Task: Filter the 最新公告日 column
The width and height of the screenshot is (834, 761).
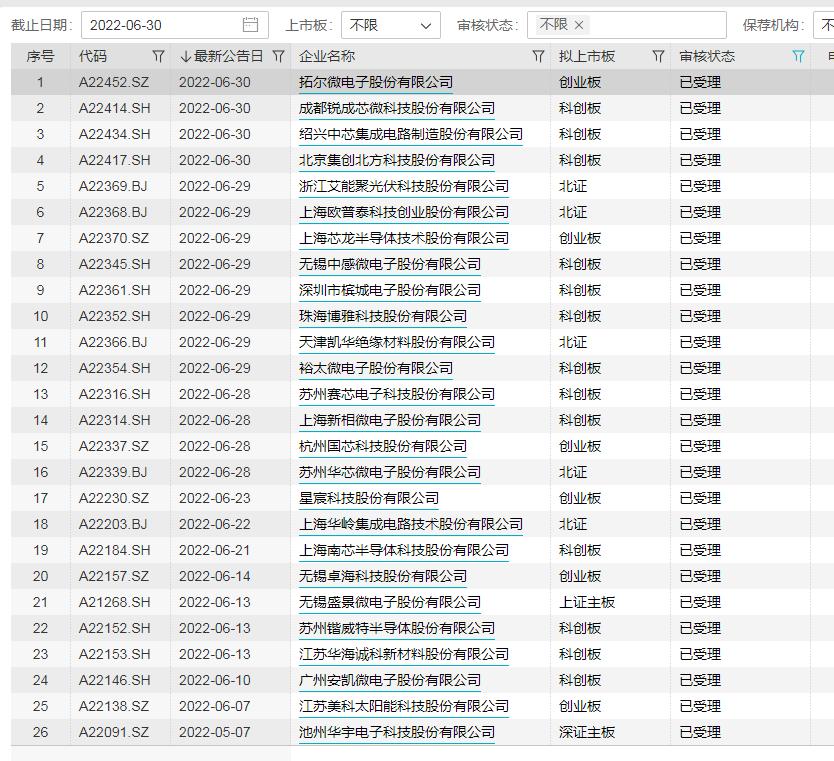Action: point(278,56)
